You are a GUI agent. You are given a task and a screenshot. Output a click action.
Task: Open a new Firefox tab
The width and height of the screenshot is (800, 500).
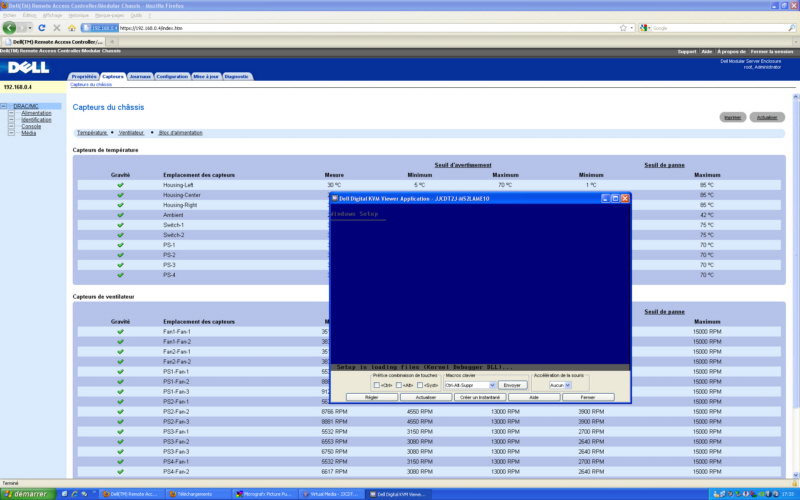pyautogui.click(x=112, y=42)
